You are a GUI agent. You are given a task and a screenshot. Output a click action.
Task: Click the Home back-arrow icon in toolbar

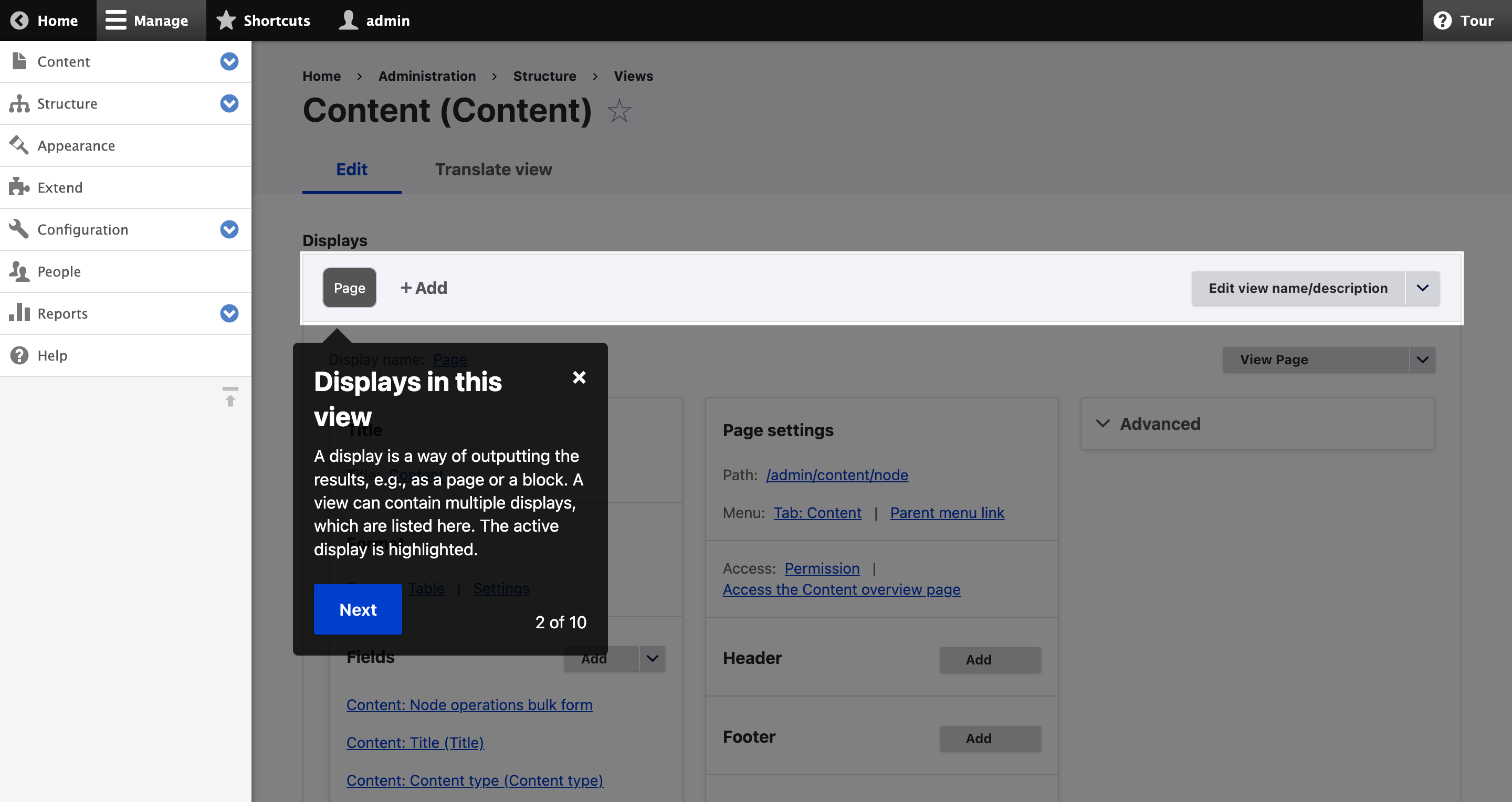point(19,20)
